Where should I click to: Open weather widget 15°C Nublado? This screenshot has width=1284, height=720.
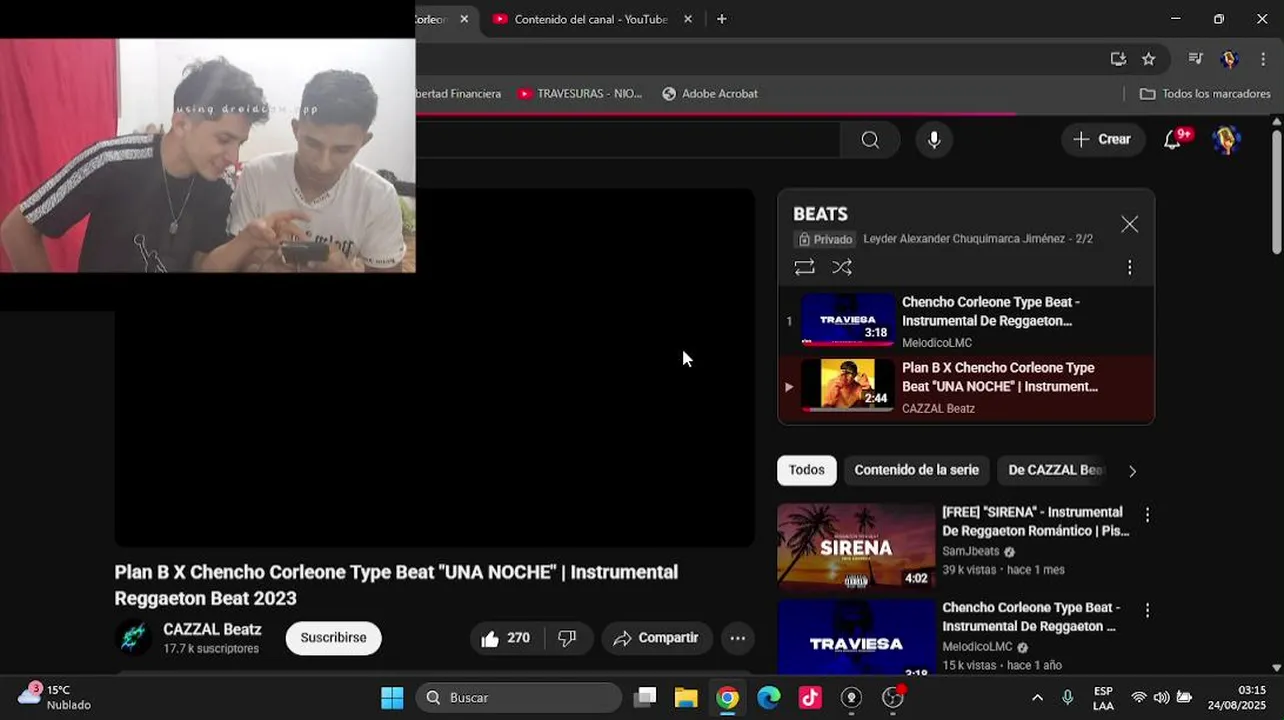click(x=55, y=697)
